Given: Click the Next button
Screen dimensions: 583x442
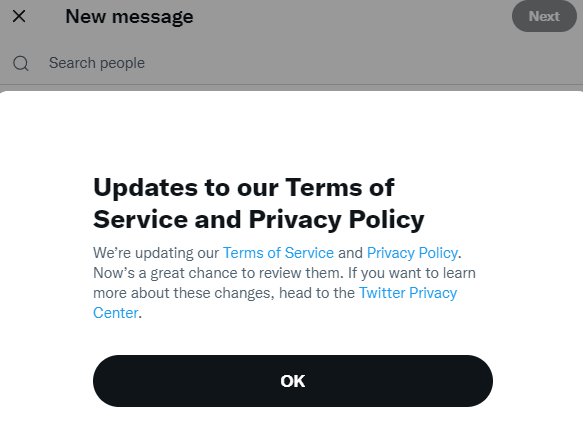Looking at the screenshot, I should 544,16.
